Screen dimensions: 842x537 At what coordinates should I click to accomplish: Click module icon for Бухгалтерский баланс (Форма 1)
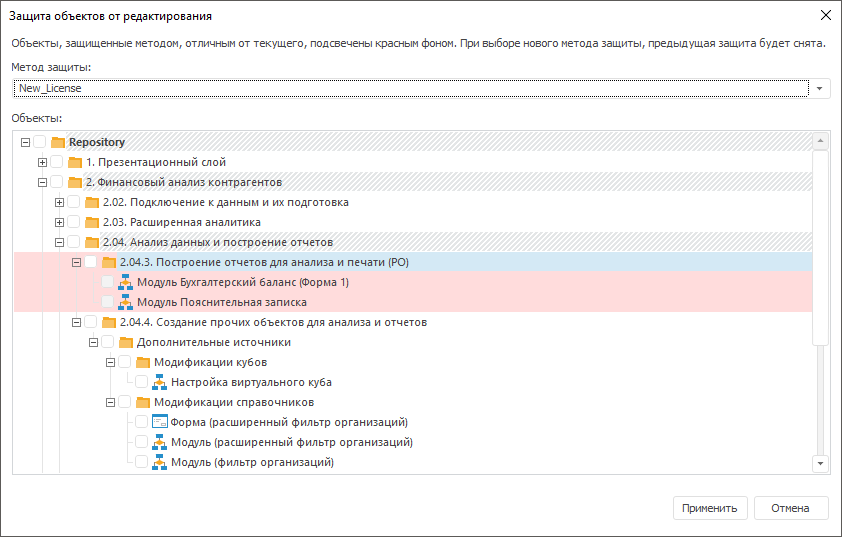click(x=125, y=282)
